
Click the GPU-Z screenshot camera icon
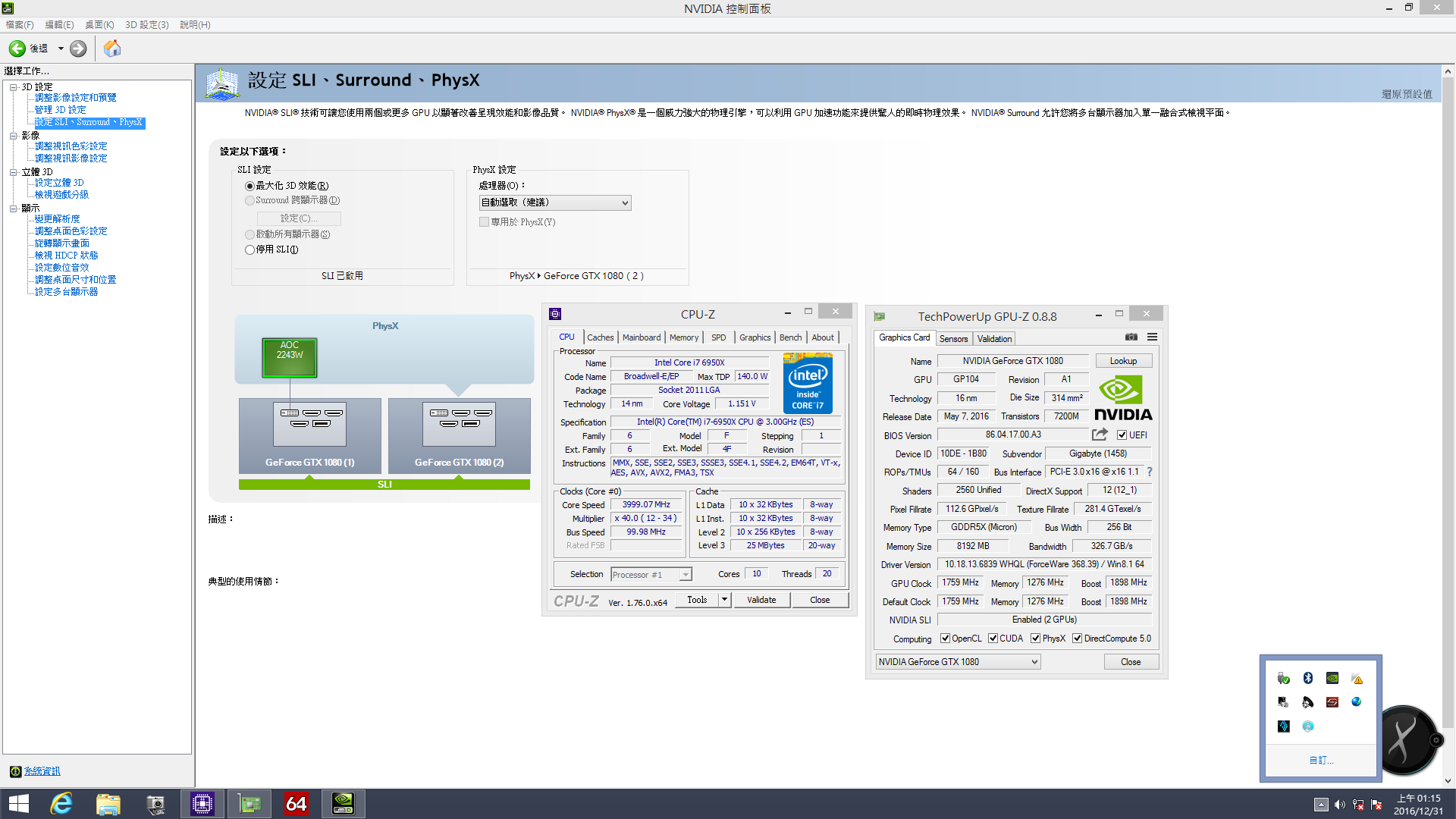[x=1131, y=337]
